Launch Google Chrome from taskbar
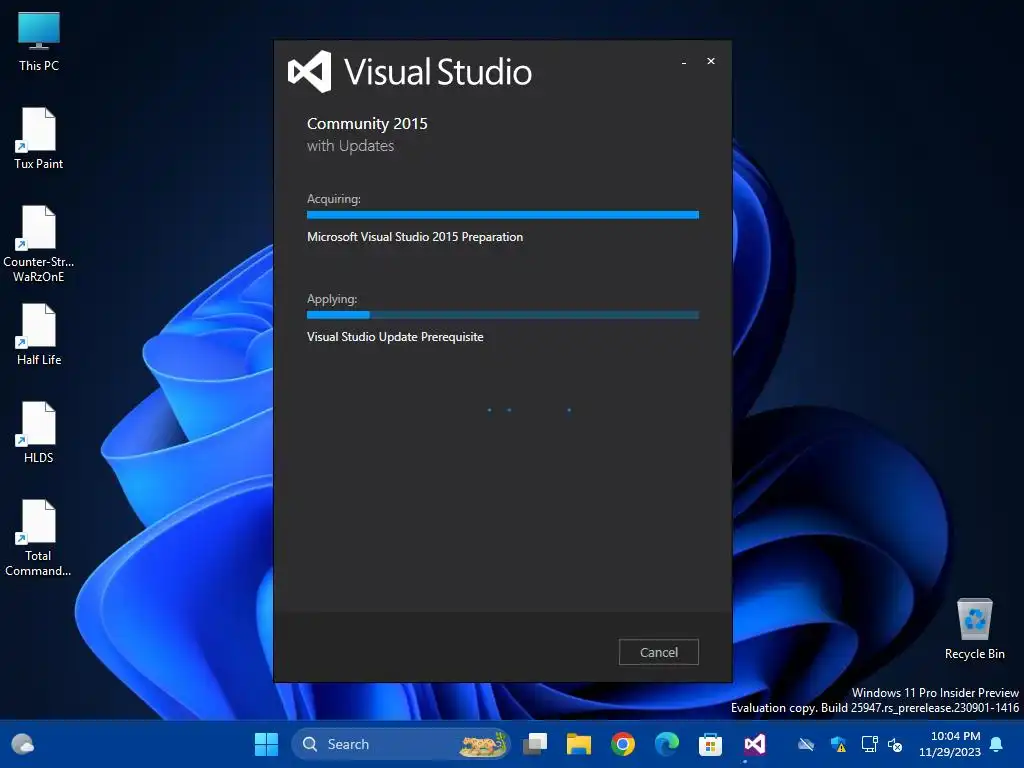This screenshot has height=768, width=1024. point(622,744)
